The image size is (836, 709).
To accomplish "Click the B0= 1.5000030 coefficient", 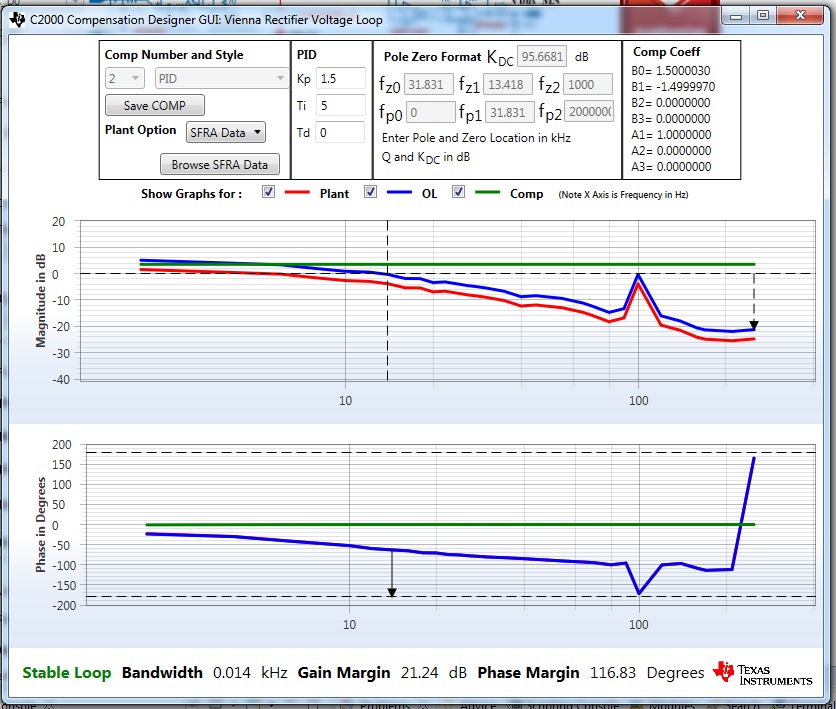I will click(671, 71).
